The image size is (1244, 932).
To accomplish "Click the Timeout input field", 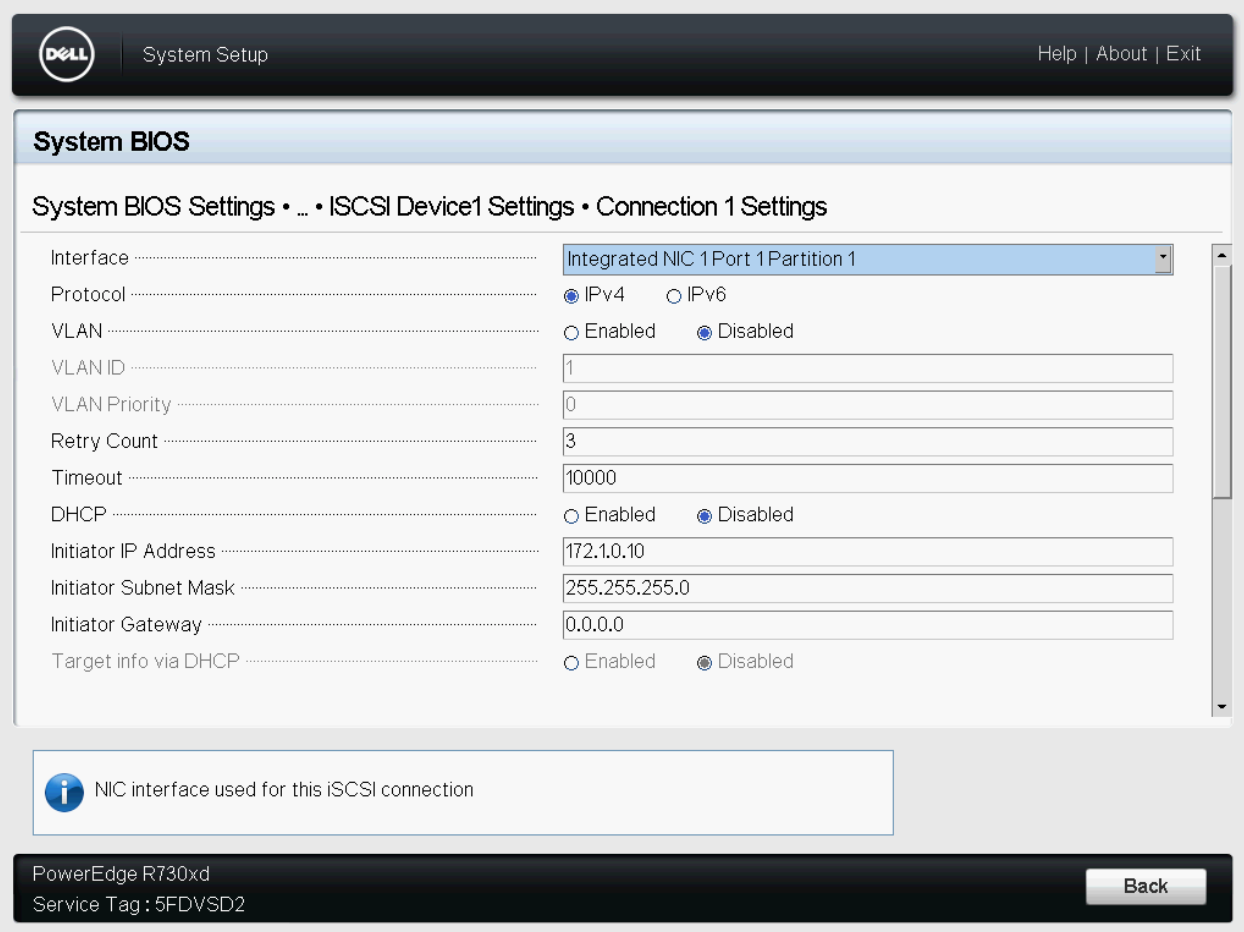I will (x=867, y=478).
